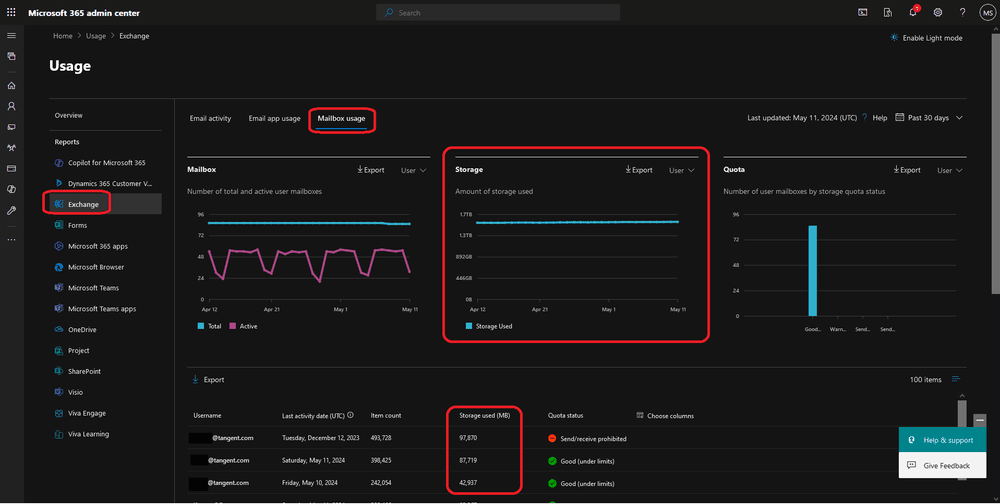
Task: Open the settings gear icon
Action: tap(938, 12)
